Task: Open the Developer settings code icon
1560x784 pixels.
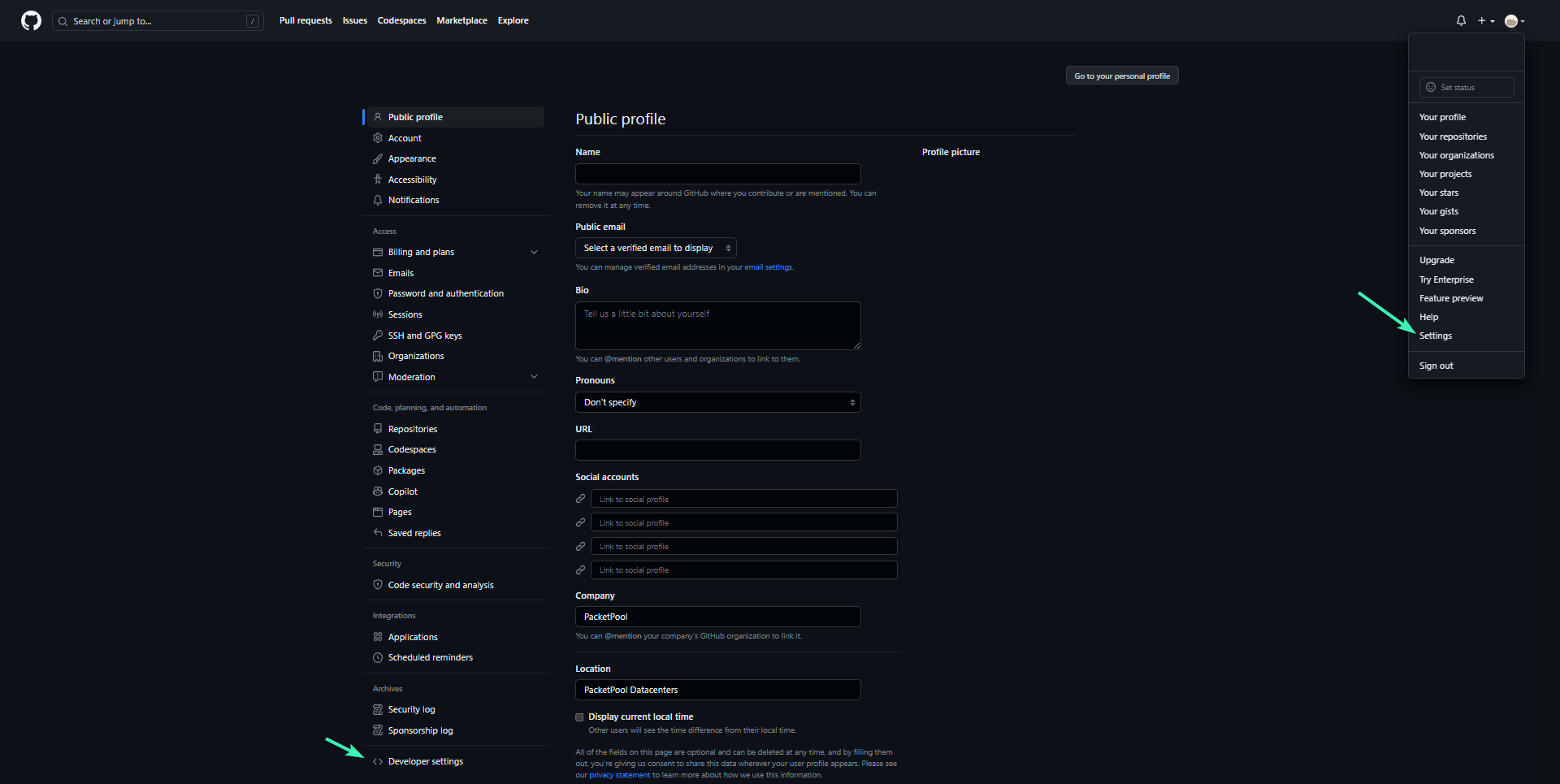Action: click(378, 761)
